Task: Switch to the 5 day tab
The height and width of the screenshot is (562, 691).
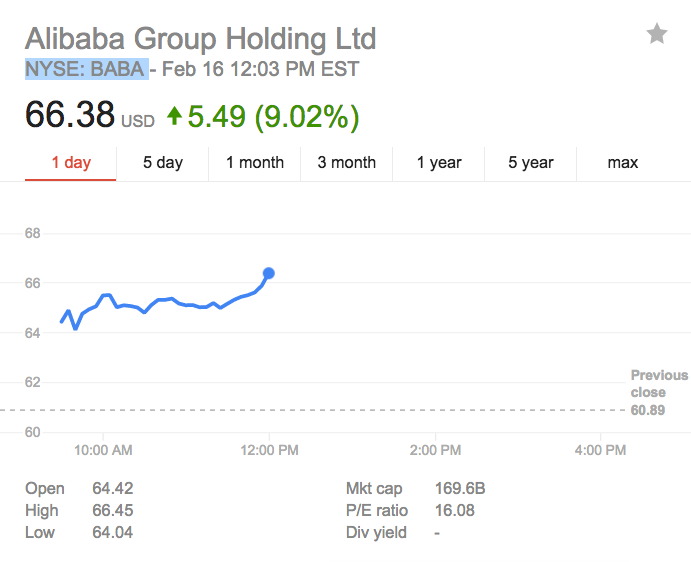Action: (x=162, y=163)
